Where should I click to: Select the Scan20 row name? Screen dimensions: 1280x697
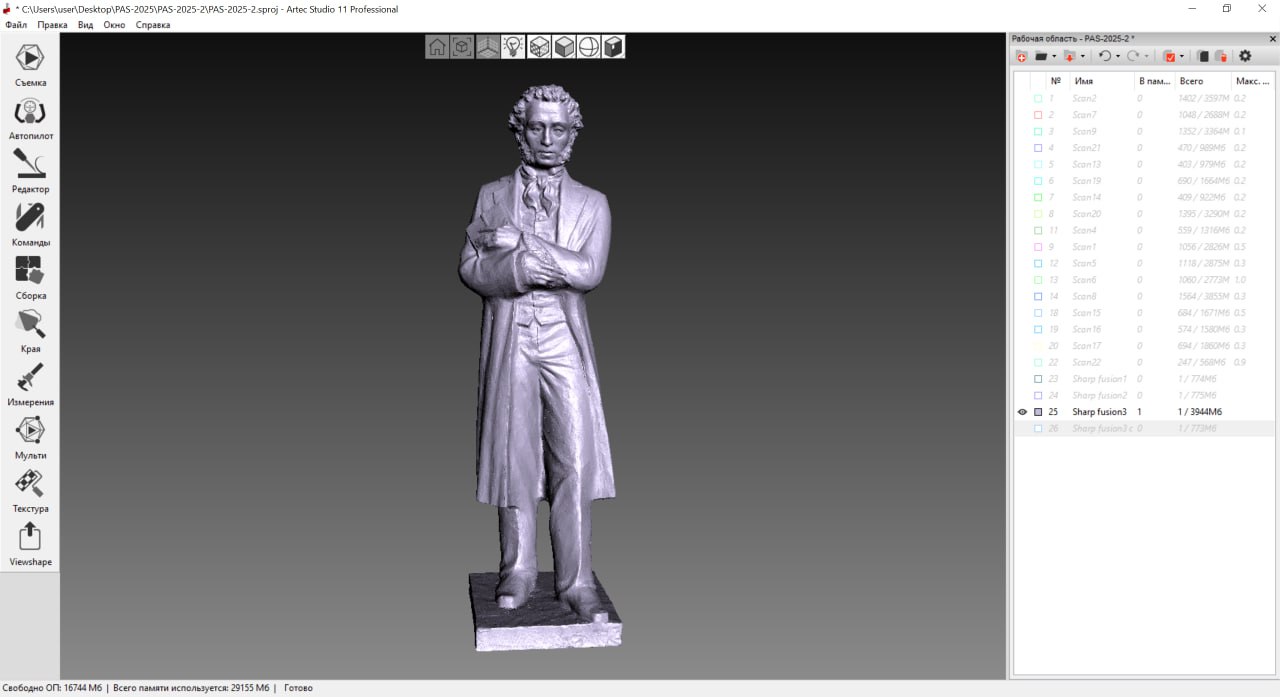tap(1087, 214)
